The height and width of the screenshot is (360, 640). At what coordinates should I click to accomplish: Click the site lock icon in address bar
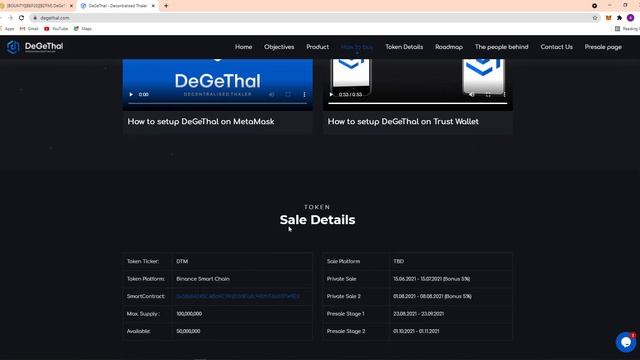coord(35,18)
